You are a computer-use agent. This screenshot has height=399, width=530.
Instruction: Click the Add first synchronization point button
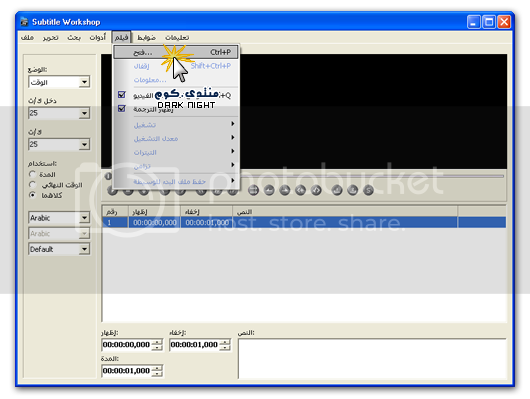[x=337, y=190]
